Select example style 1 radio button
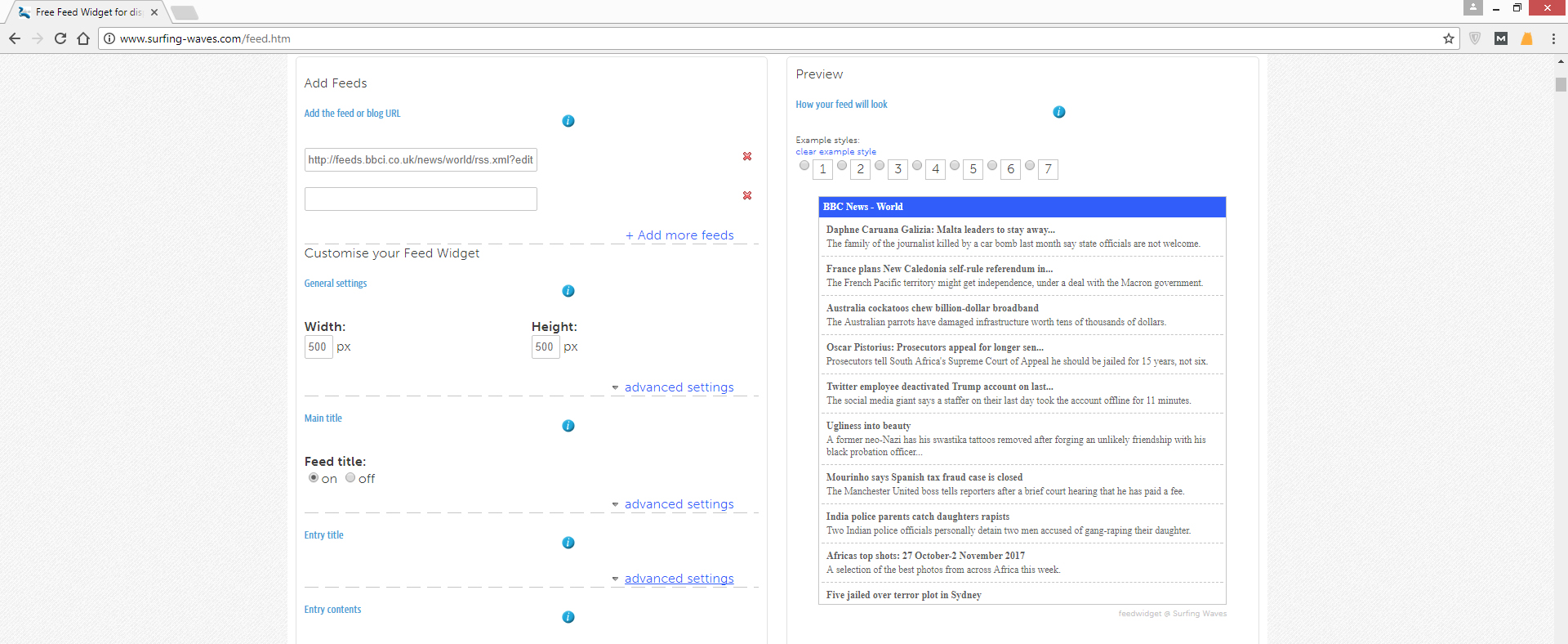Viewport: 1568px width, 644px height. coord(804,165)
